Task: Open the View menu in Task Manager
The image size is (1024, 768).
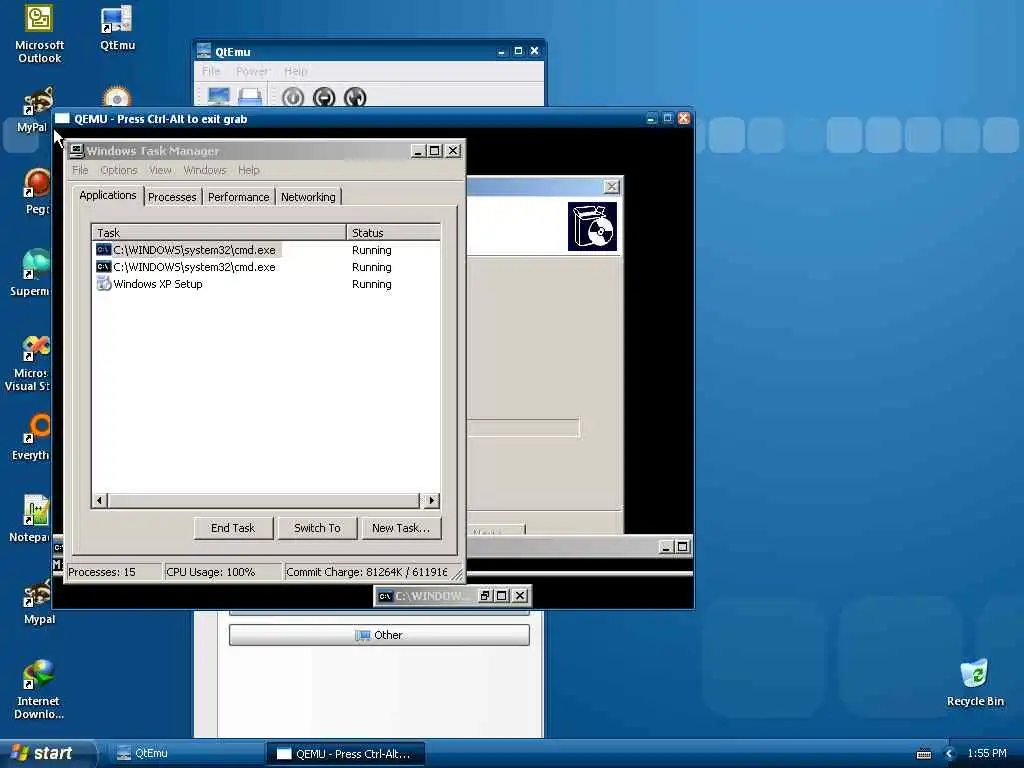Action: click(160, 170)
